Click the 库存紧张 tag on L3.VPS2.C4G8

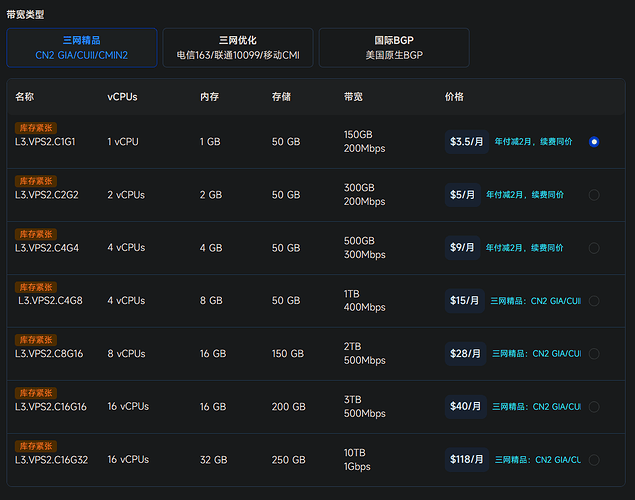point(36,287)
